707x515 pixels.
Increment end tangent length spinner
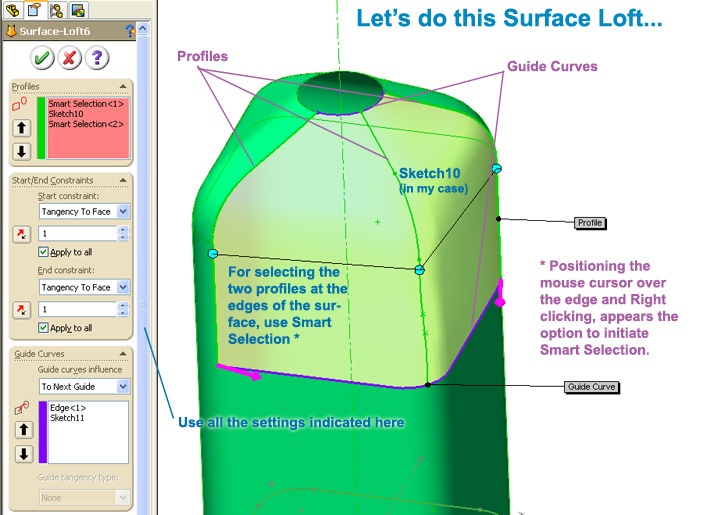[123, 306]
